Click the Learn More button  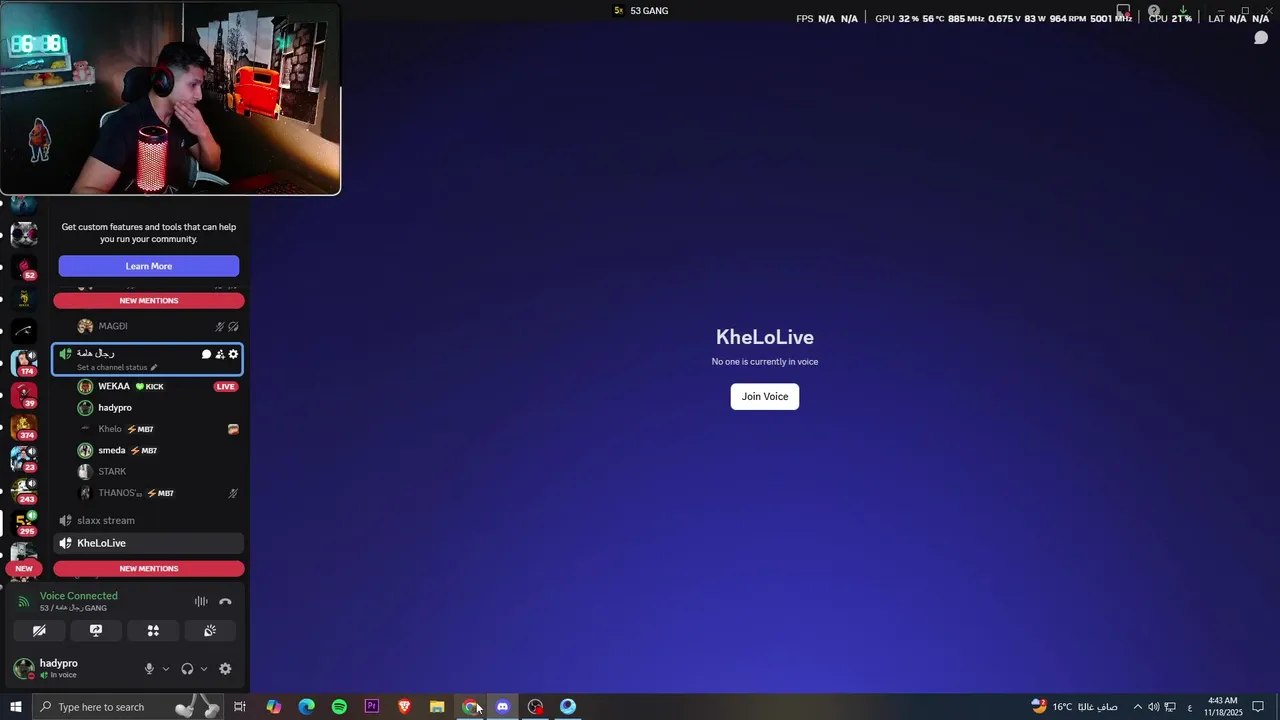point(149,266)
